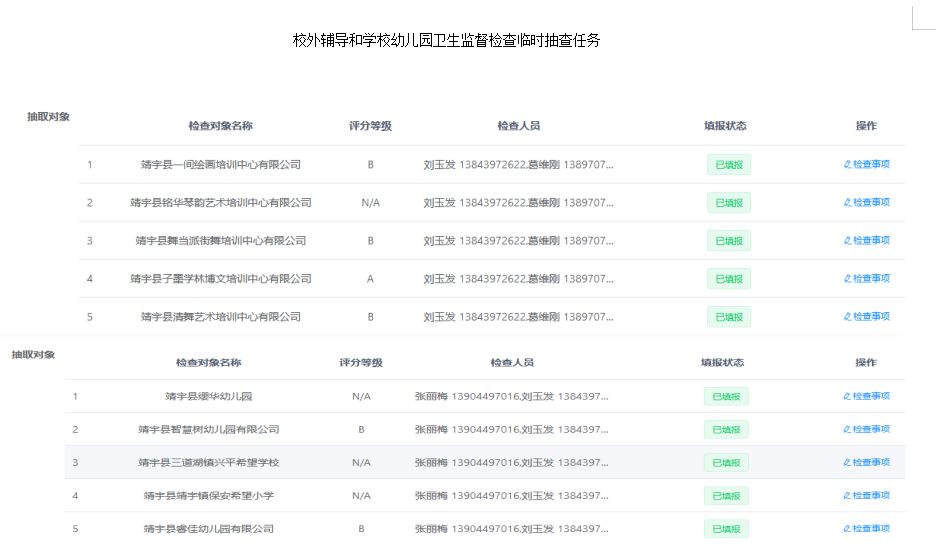Click N/A grade of 靖宇县缨华幼儿园
The width and height of the screenshot is (946, 557).
[x=361, y=396]
